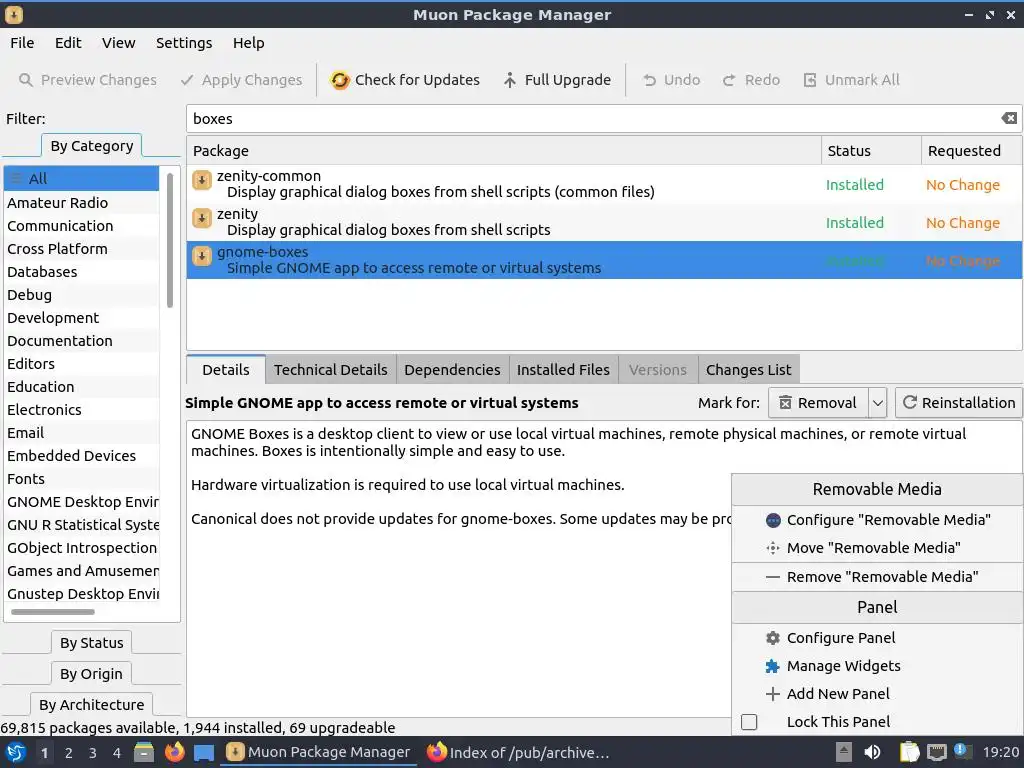The height and width of the screenshot is (768, 1024).
Task: Open the removable media eject tray icon
Action: click(x=844, y=752)
